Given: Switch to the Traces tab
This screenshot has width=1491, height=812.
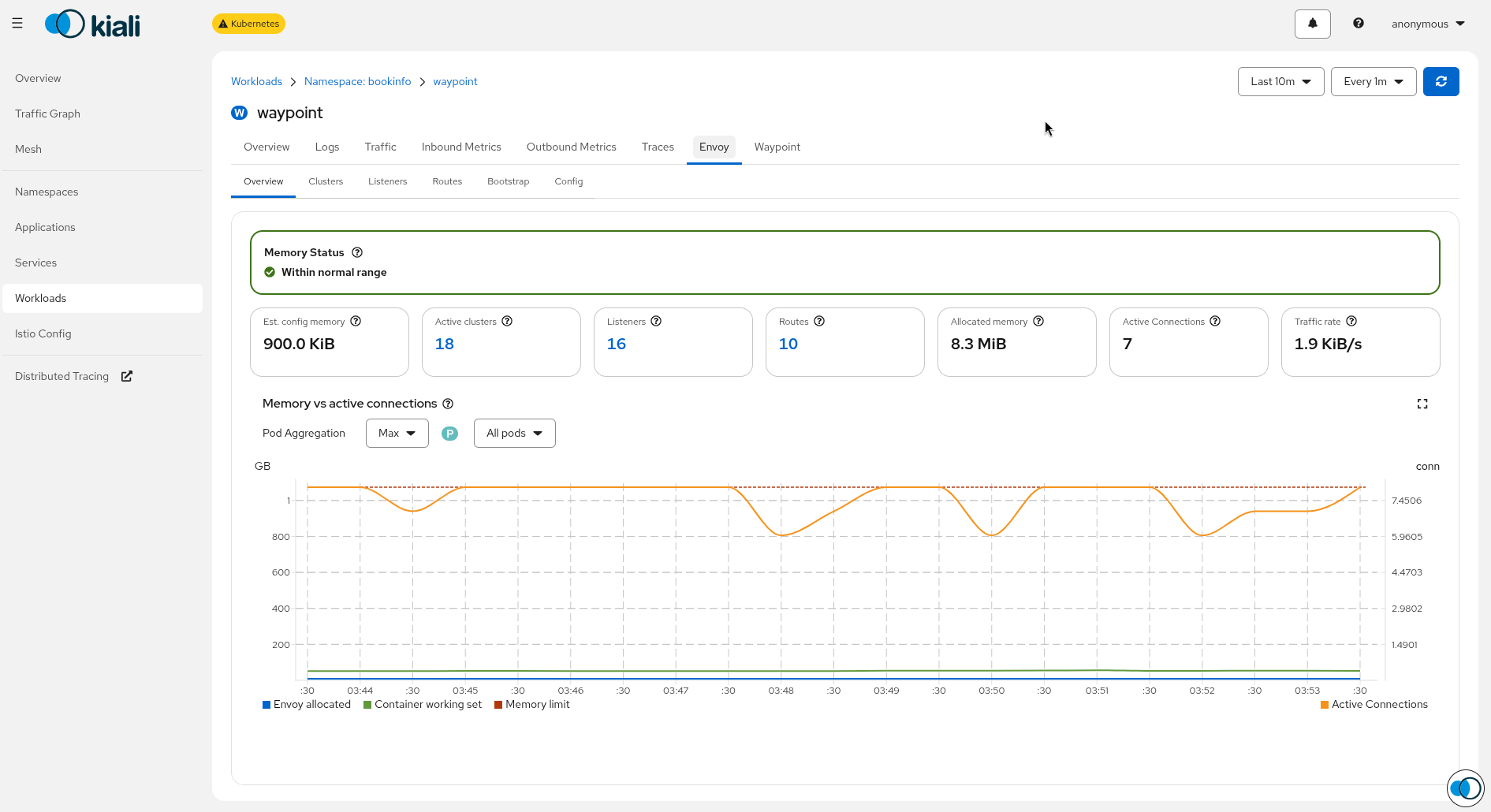Looking at the screenshot, I should (x=658, y=147).
